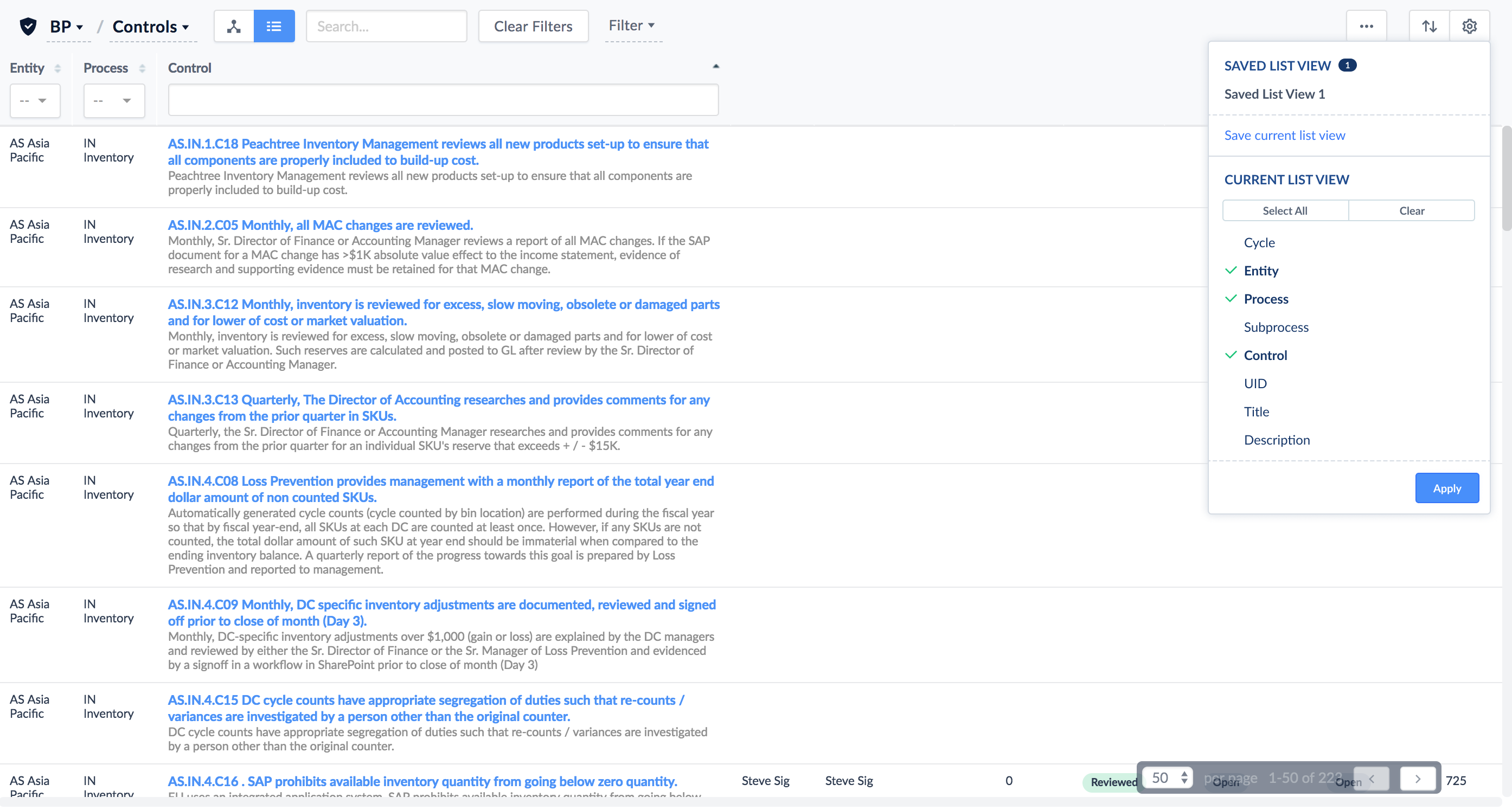
Task: Open the settings gear icon
Action: coord(1470,26)
